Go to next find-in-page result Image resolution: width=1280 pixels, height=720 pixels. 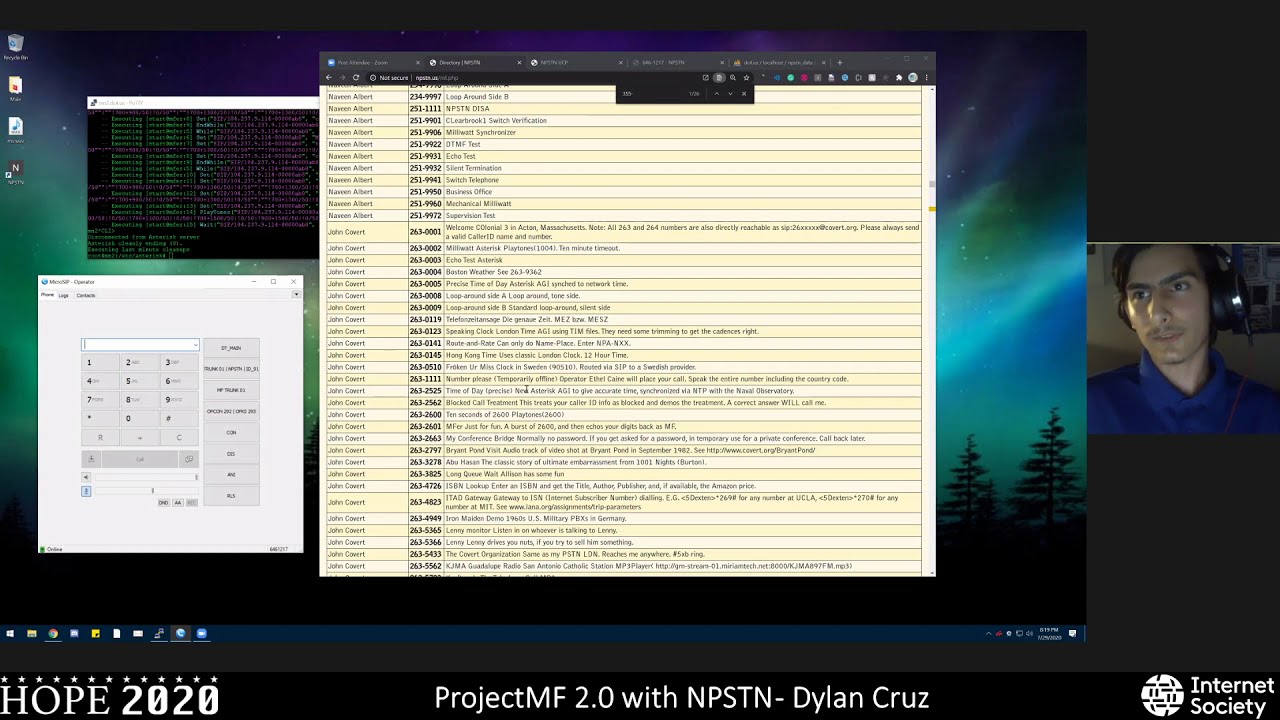point(730,94)
